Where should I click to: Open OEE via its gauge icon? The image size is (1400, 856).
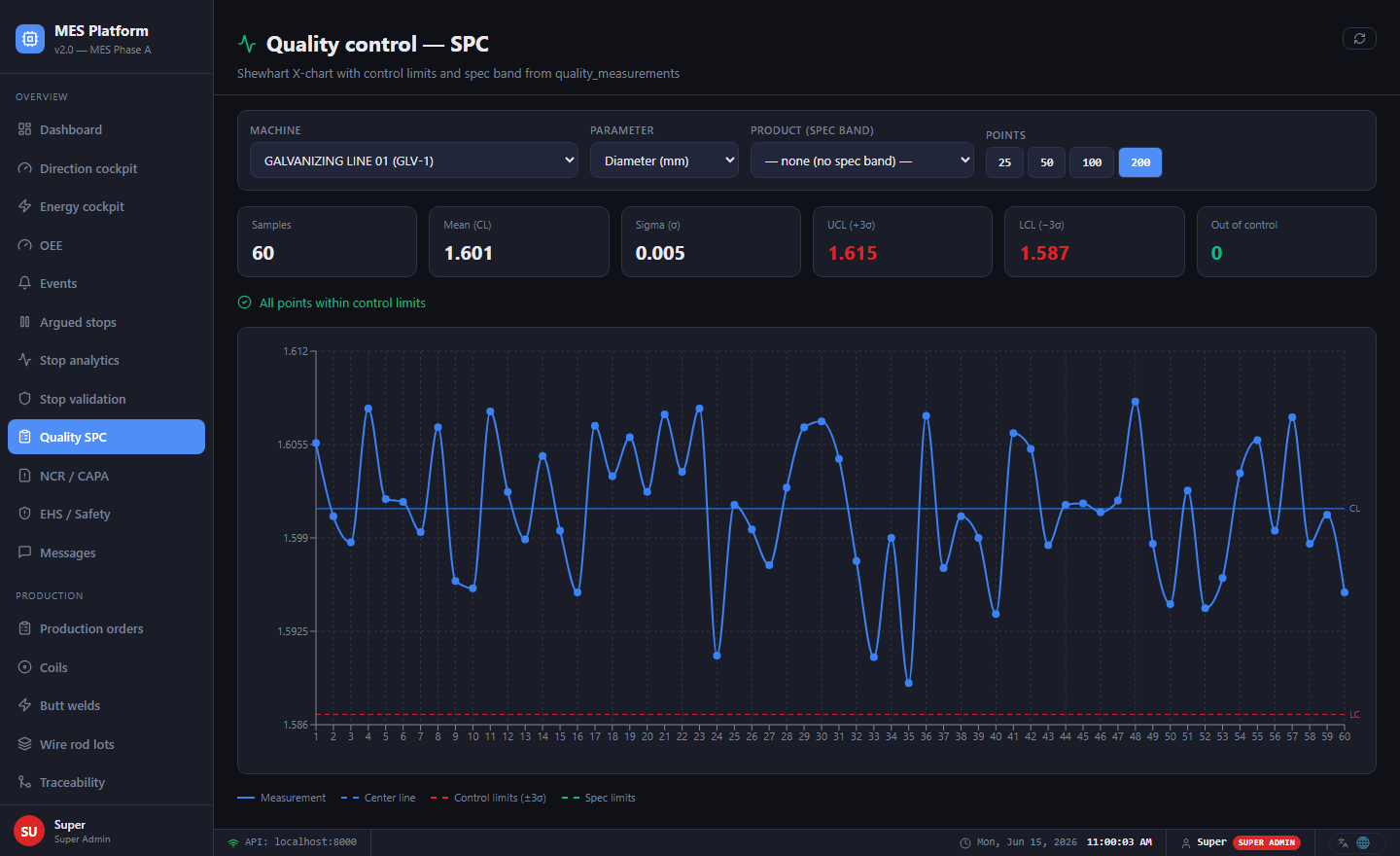click(x=24, y=245)
